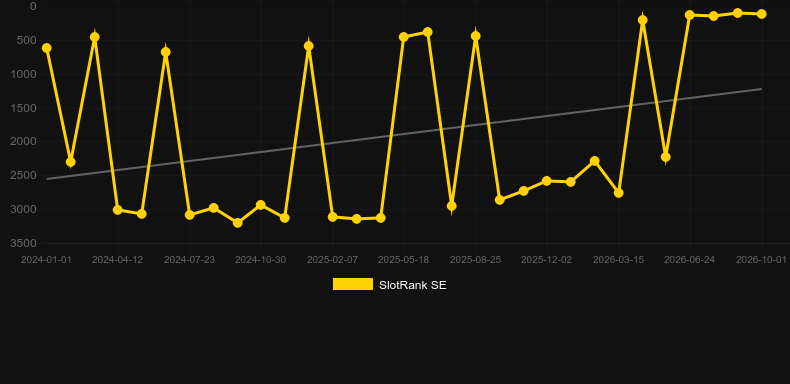790x384 pixels.
Task: Click the SlotRank SE legend label
Action: (413, 285)
